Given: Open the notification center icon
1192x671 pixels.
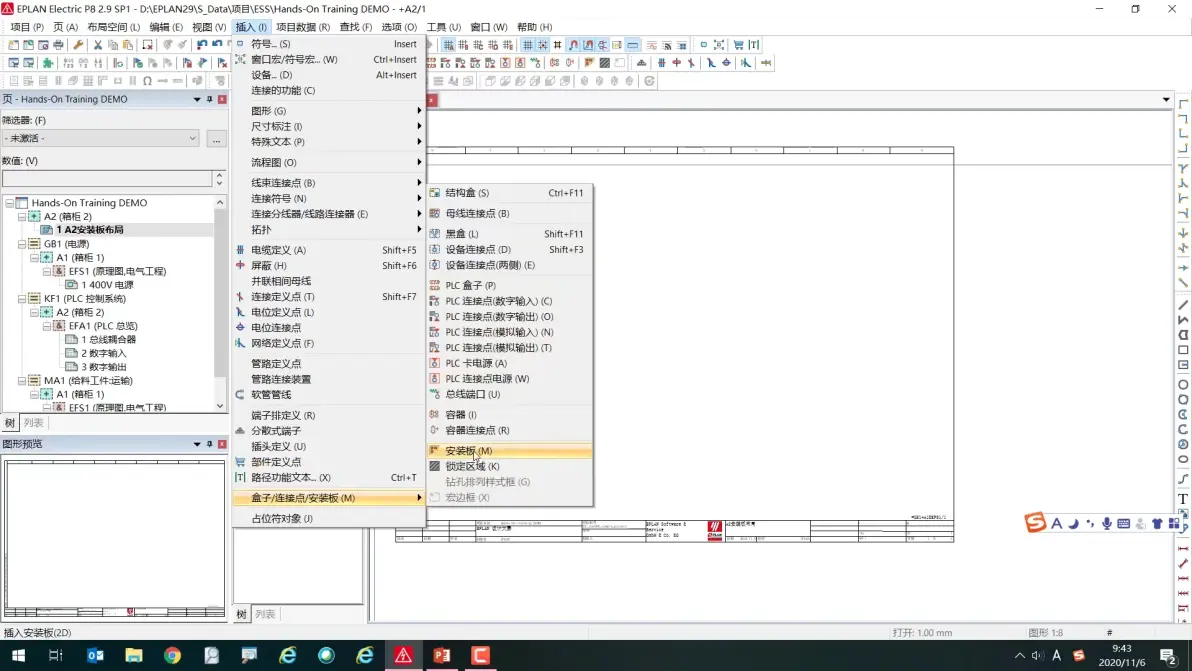Looking at the screenshot, I should [1168, 655].
